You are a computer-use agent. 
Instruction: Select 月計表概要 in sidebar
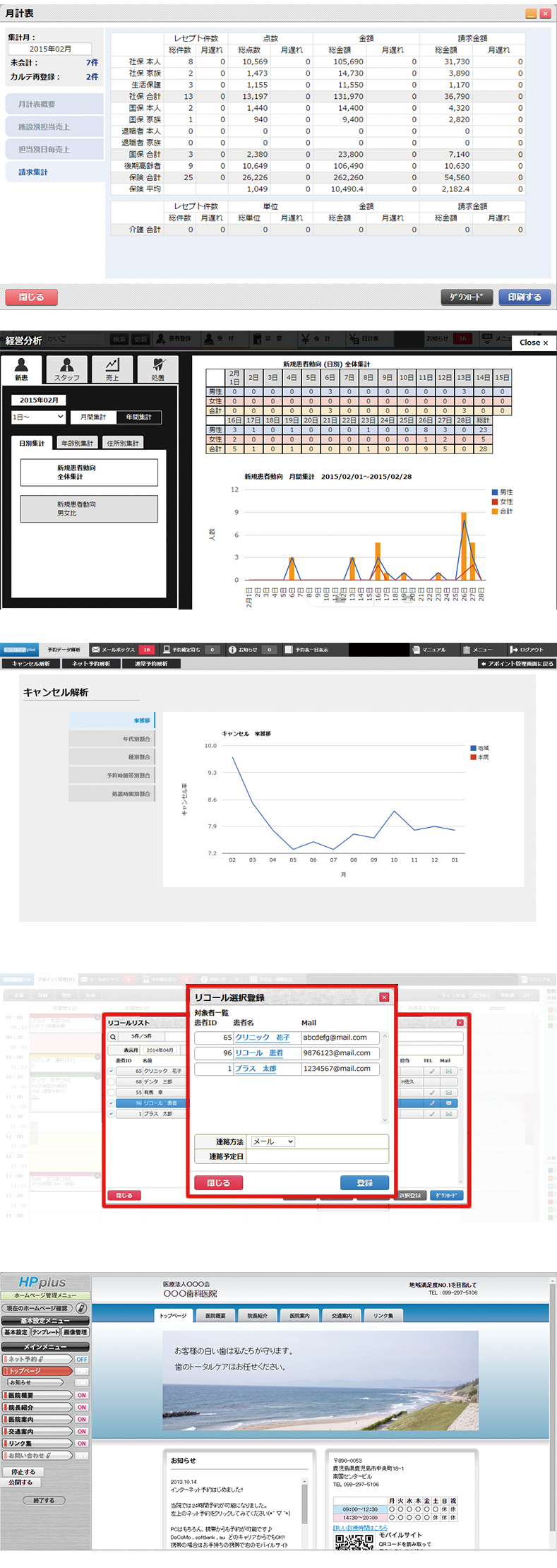coord(55,104)
